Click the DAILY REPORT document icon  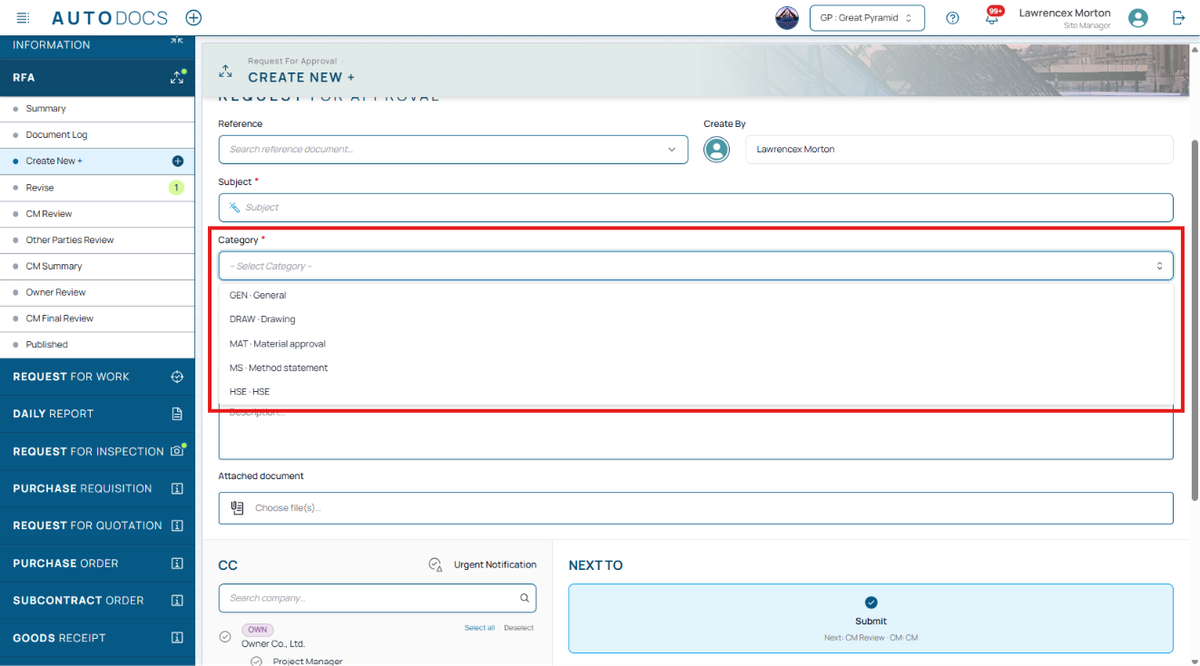tap(177, 414)
